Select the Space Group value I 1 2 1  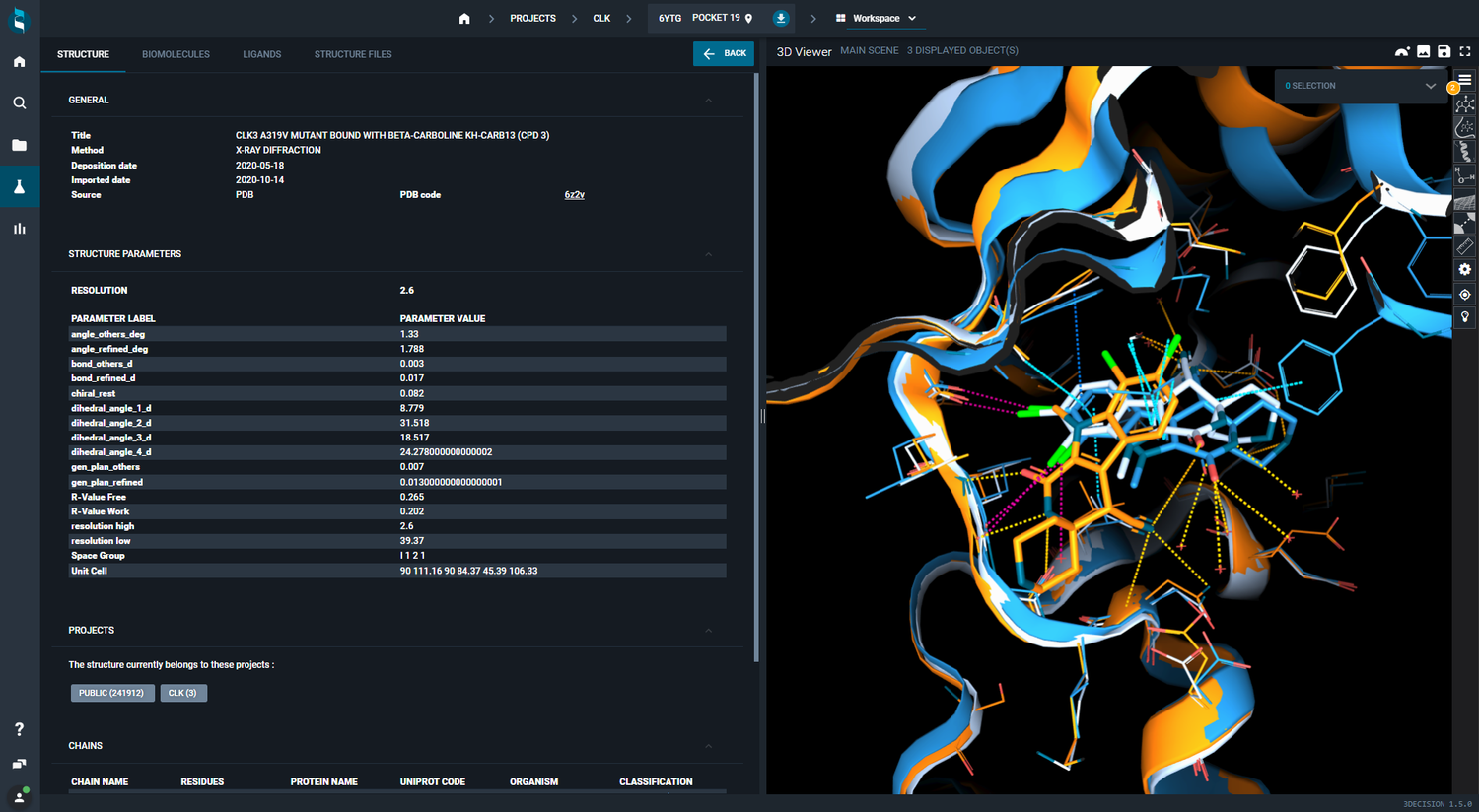(412, 556)
